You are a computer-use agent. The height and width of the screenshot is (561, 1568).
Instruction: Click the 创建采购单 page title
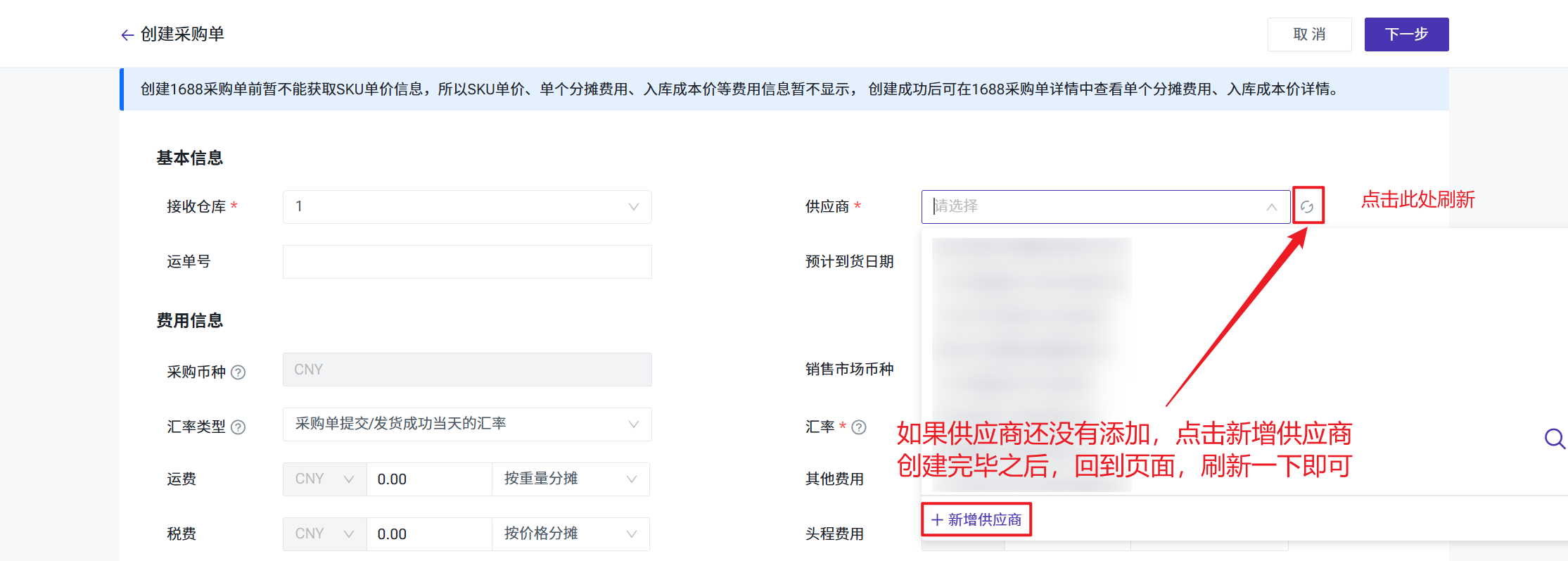pyautogui.click(x=182, y=34)
